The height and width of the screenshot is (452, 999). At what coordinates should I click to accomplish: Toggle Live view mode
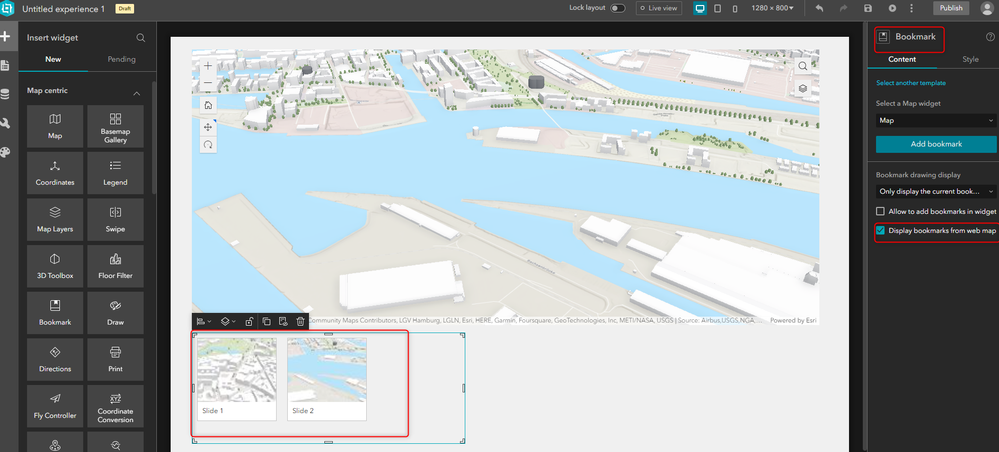pos(658,8)
